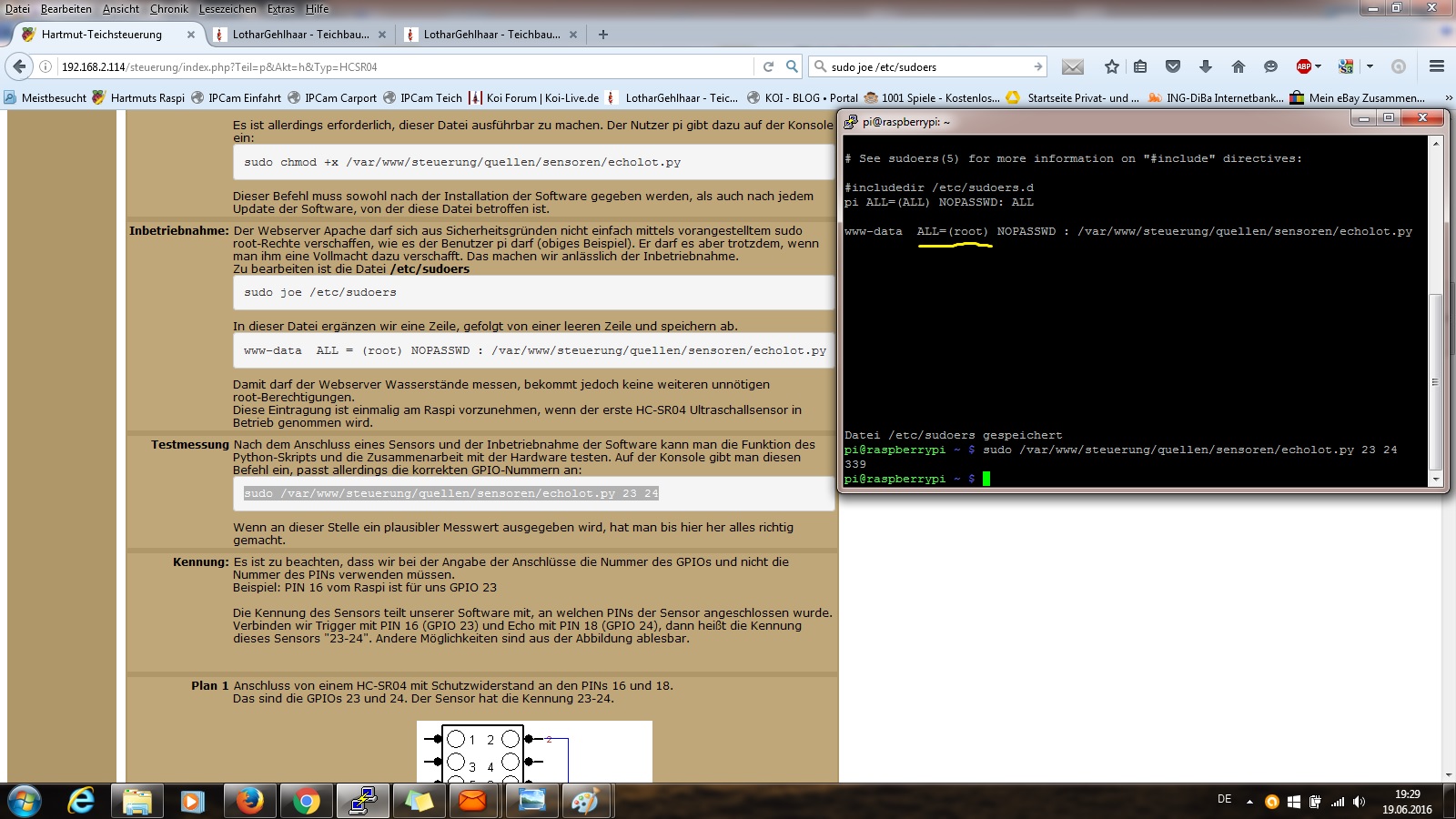This screenshot has width=1456, height=819.
Task: Expand the Adblock Plus dropdown arrow
Action: click(x=1318, y=66)
